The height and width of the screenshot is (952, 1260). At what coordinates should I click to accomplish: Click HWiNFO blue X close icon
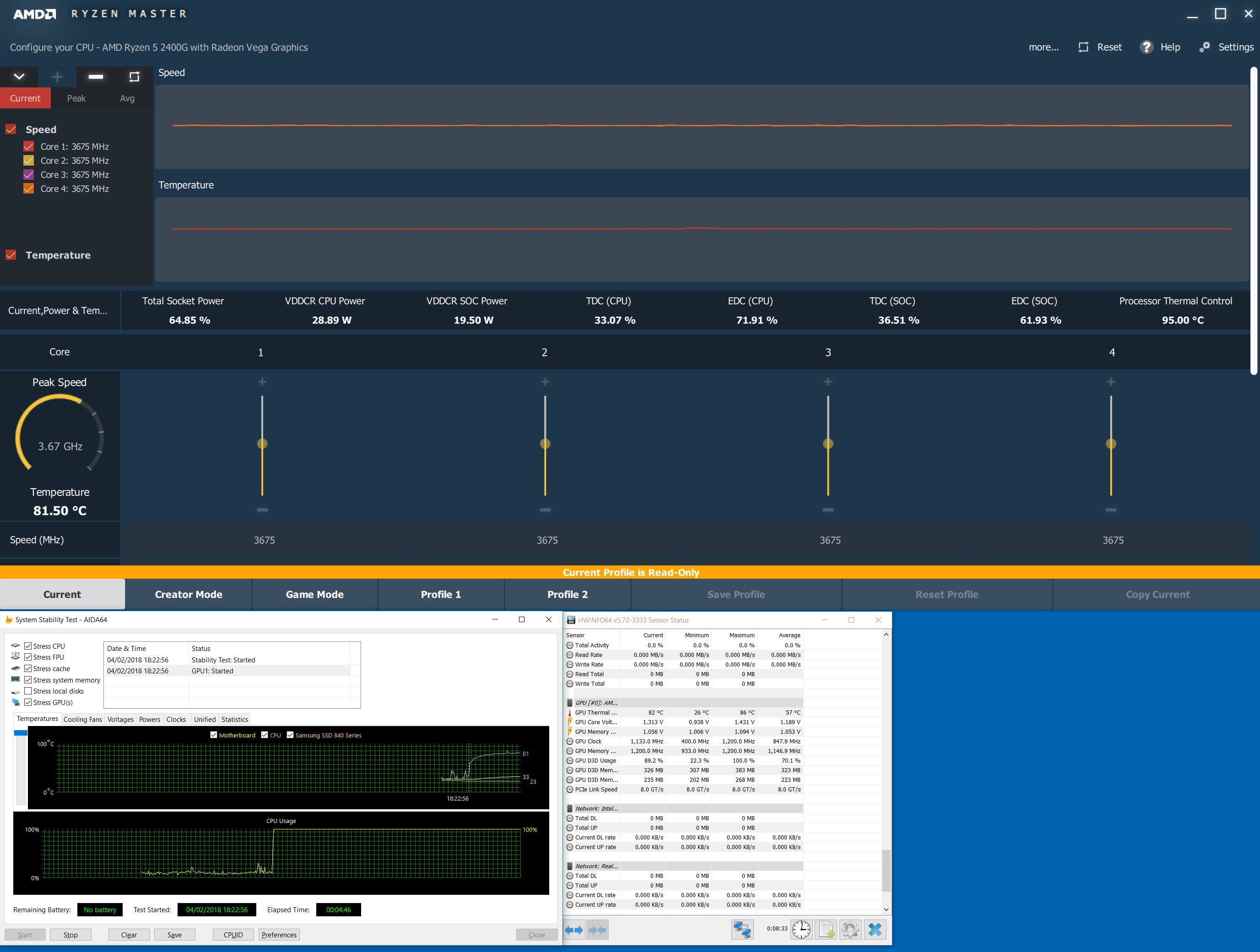(875, 930)
